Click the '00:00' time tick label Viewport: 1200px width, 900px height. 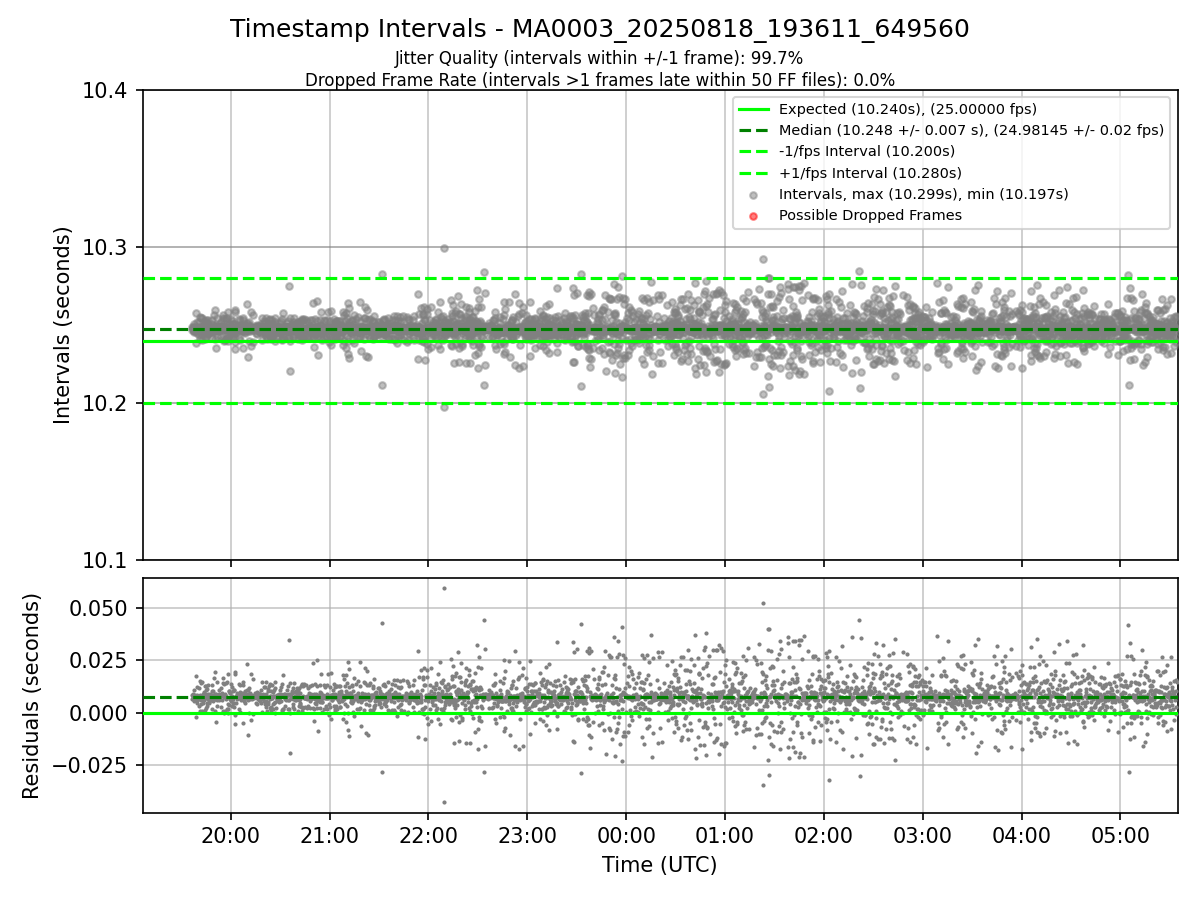626,835
